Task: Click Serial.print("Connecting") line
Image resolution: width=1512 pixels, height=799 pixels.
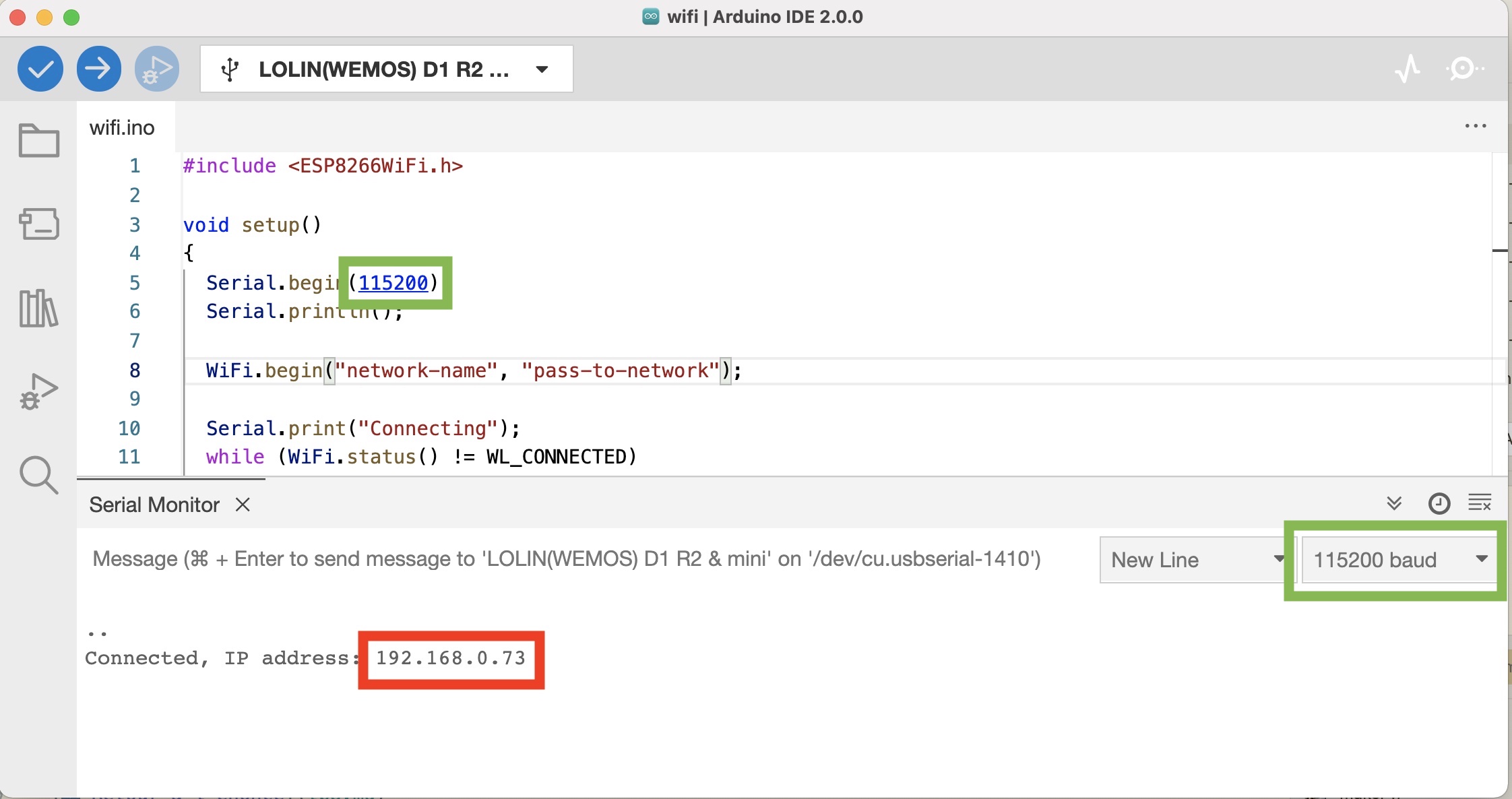Action: pos(363,428)
